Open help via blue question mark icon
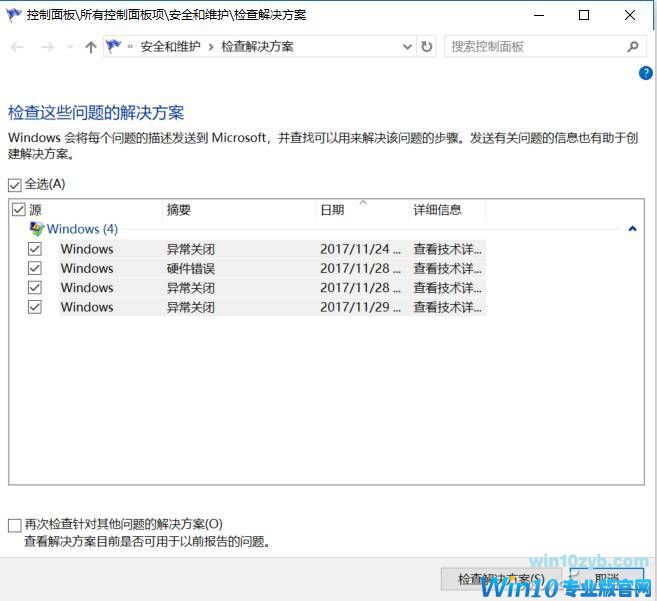Image resolution: width=657 pixels, height=601 pixels. [x=645, y=73]
